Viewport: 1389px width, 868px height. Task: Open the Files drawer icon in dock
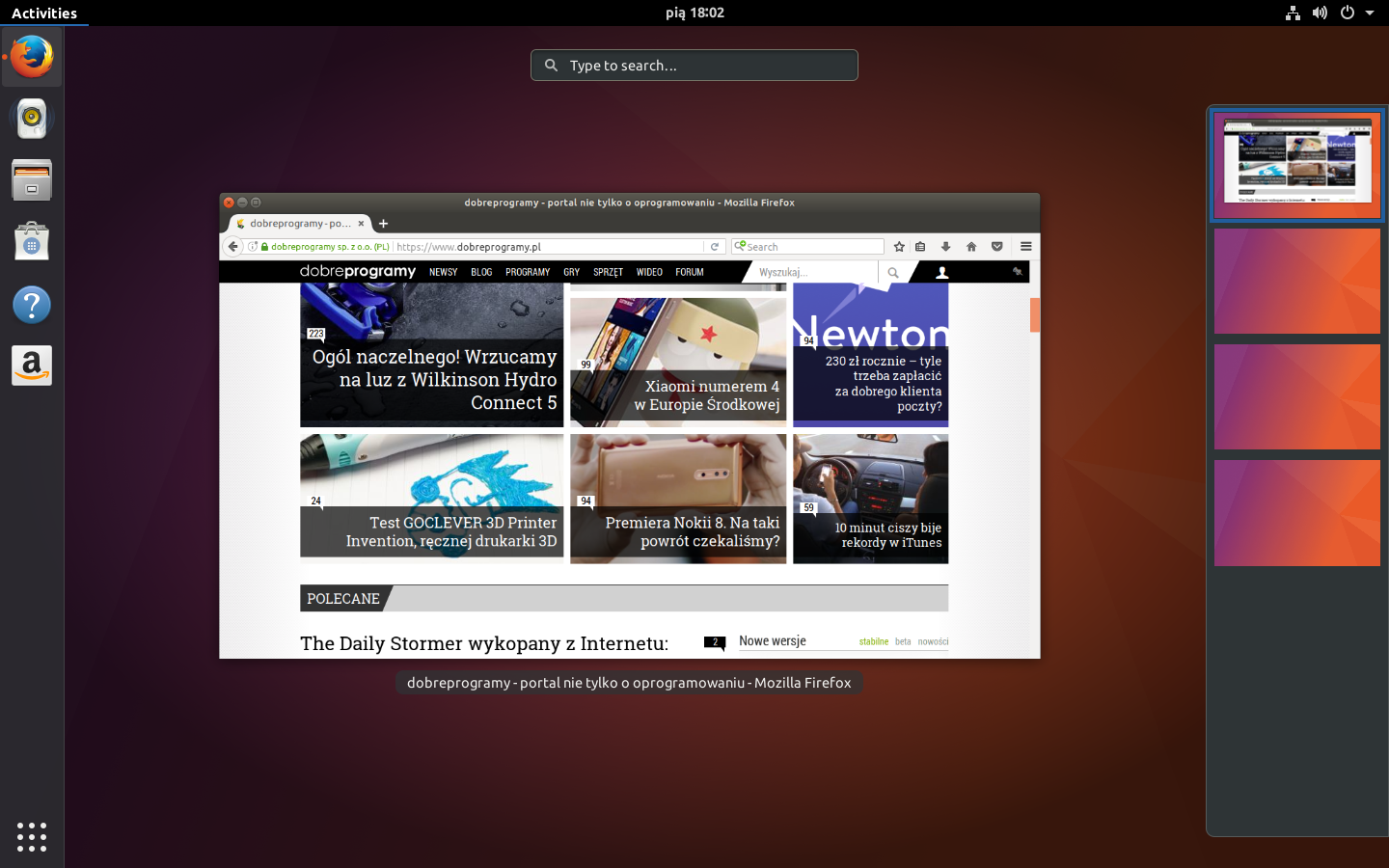click(x=32, y=180)
